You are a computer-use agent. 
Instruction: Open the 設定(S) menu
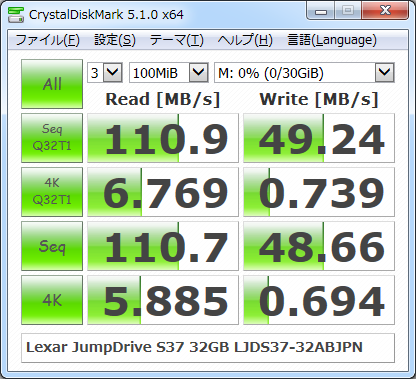tap(115, 40)
